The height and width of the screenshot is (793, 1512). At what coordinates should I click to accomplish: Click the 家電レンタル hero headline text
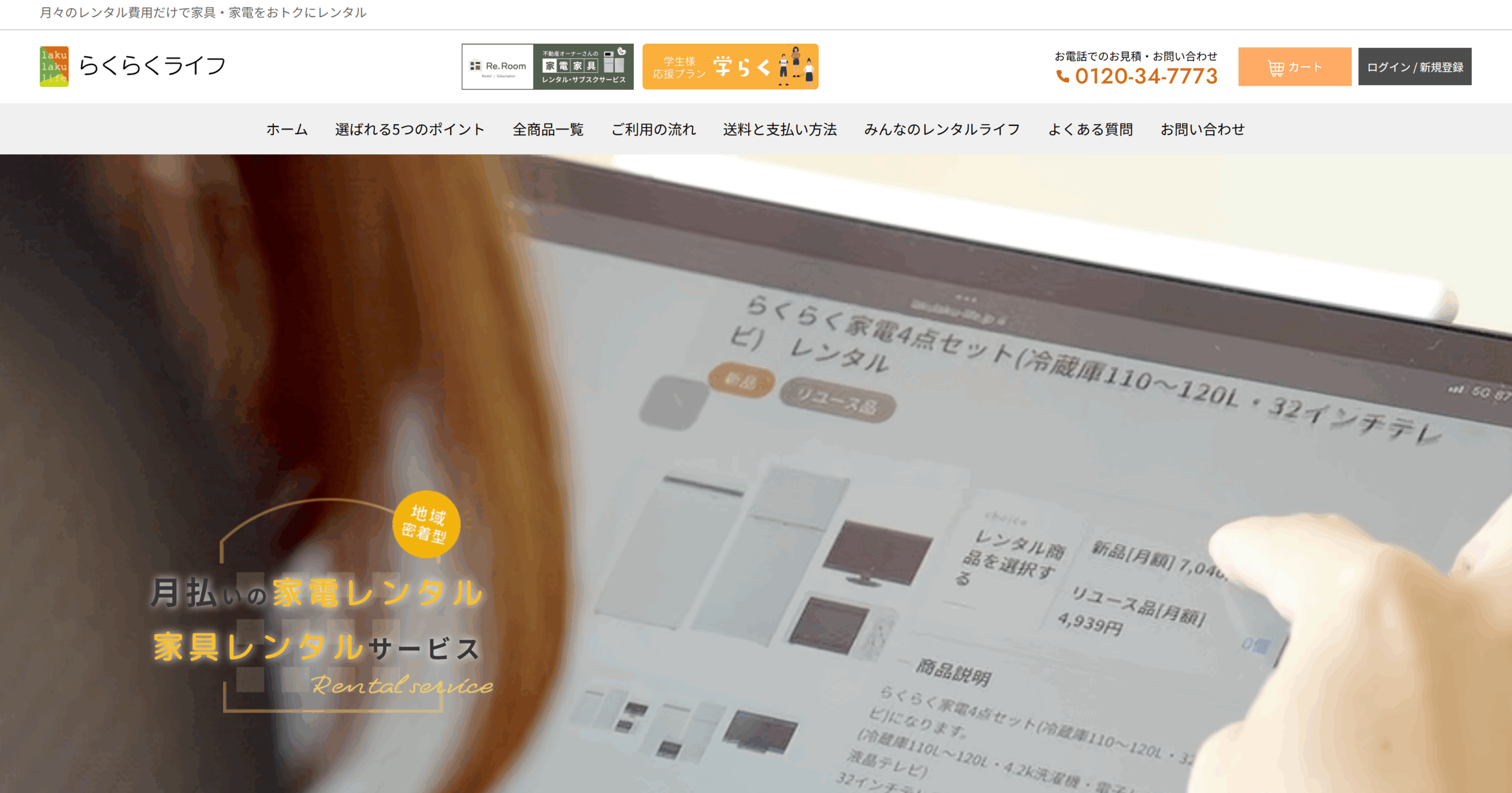point(378,593)
